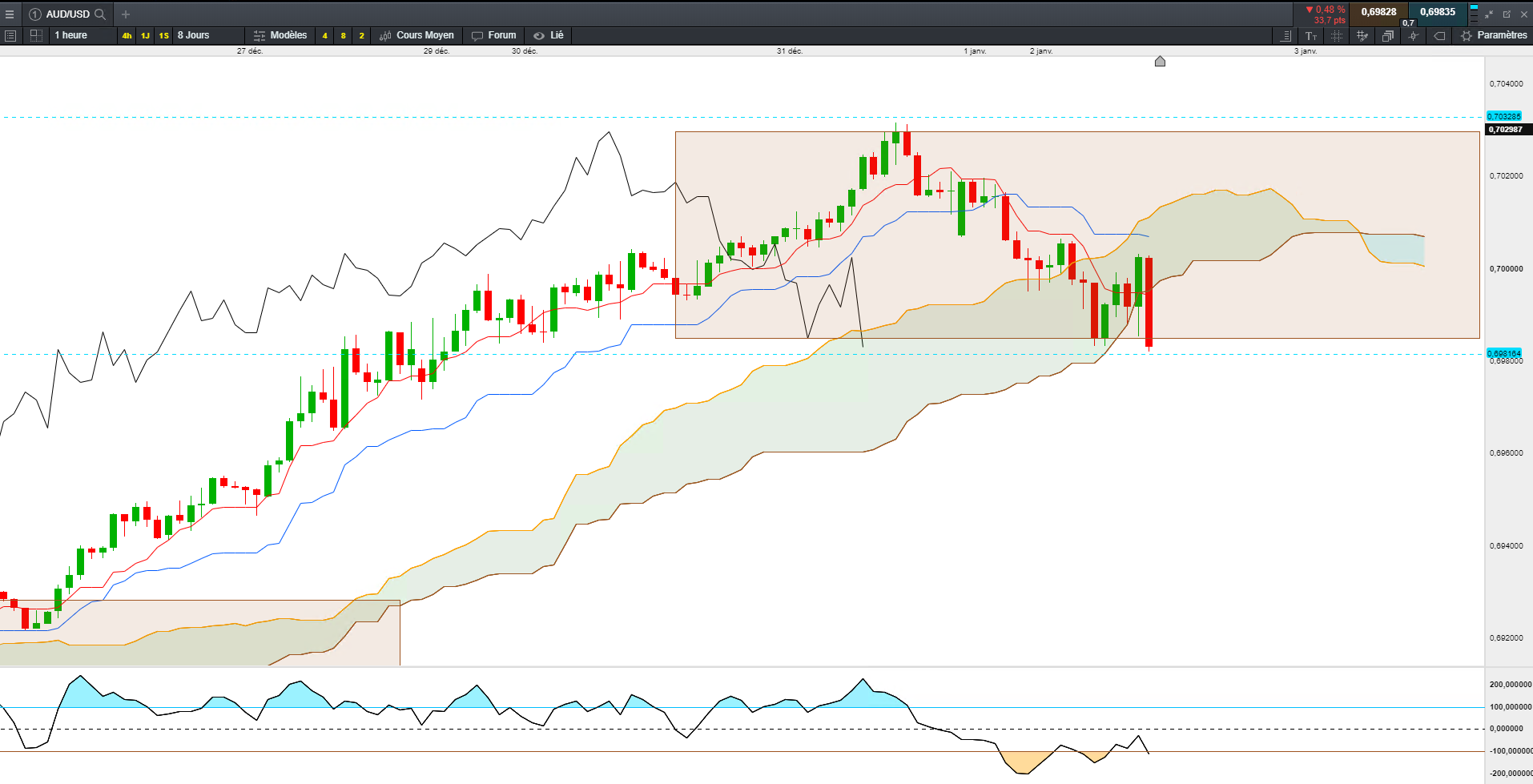Open the list view icon
The height and width of the screenshot is (784, 1533).
pos(10,35)
